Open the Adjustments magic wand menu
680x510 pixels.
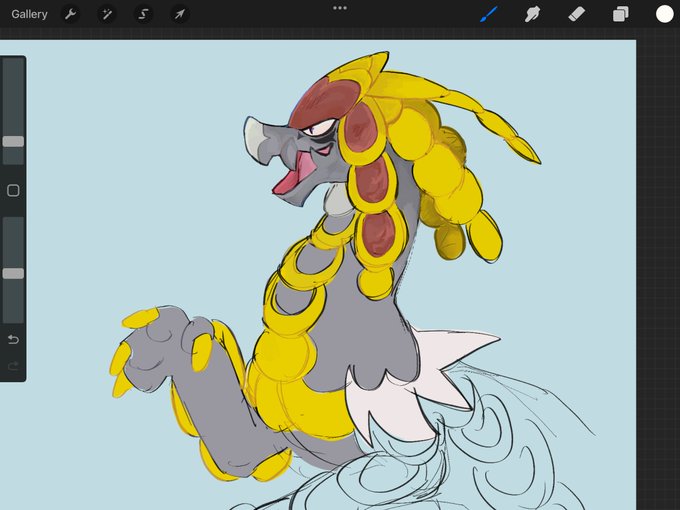tap(107, 14)
